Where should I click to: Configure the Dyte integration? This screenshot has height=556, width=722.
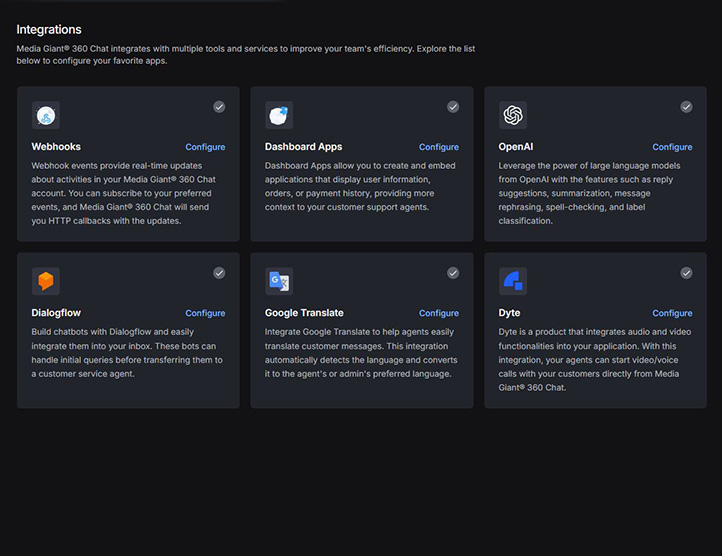[x=672, y=313]
